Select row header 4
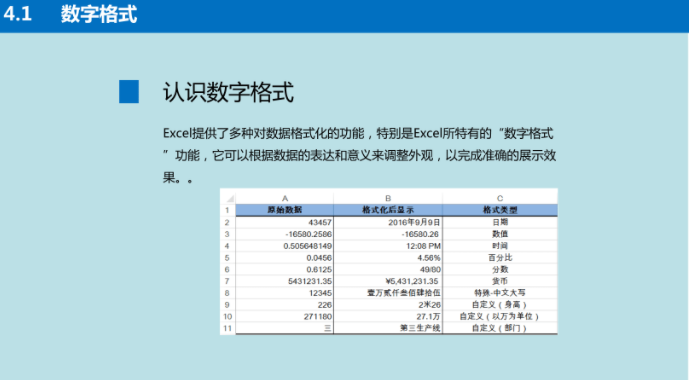693x380 pixels. point(228,246)
